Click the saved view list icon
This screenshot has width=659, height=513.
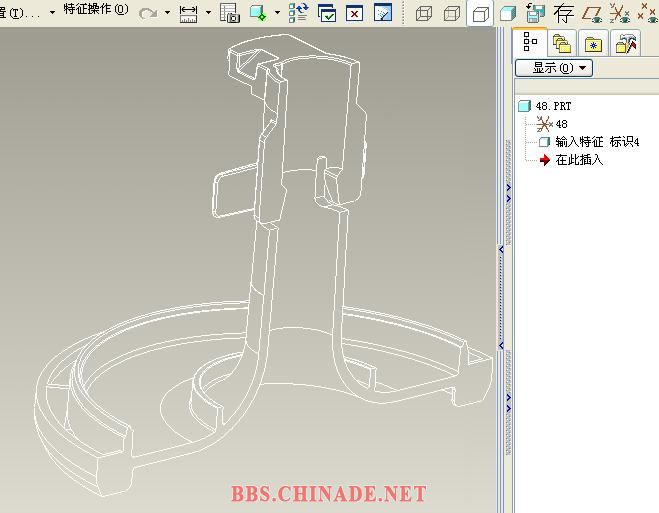[535, 13]
